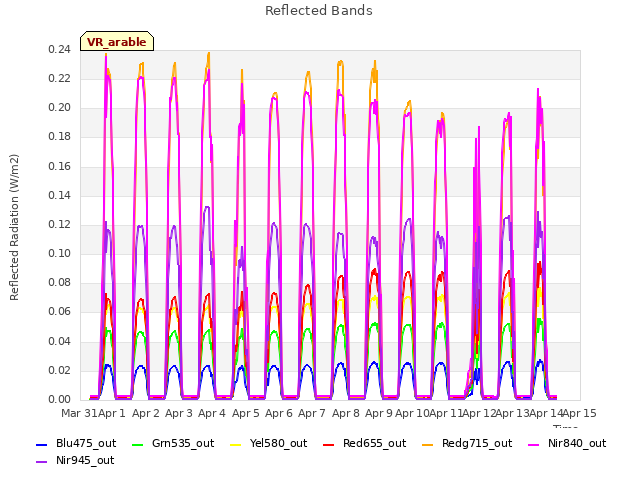The height and width of the screenshot is (480, 640).
Task: Click the Blu475_out blue legend swatch
Action: [42, 444]
